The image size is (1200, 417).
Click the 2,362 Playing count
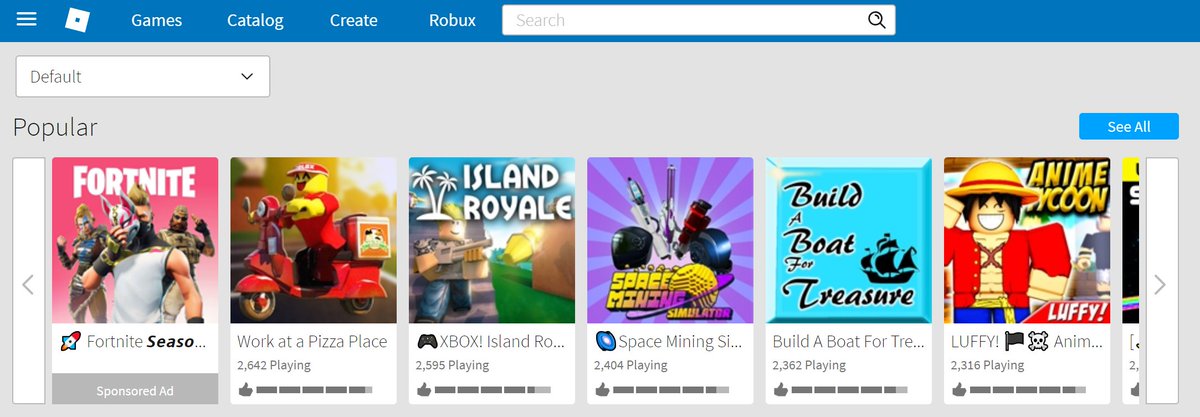coord(809,365)
